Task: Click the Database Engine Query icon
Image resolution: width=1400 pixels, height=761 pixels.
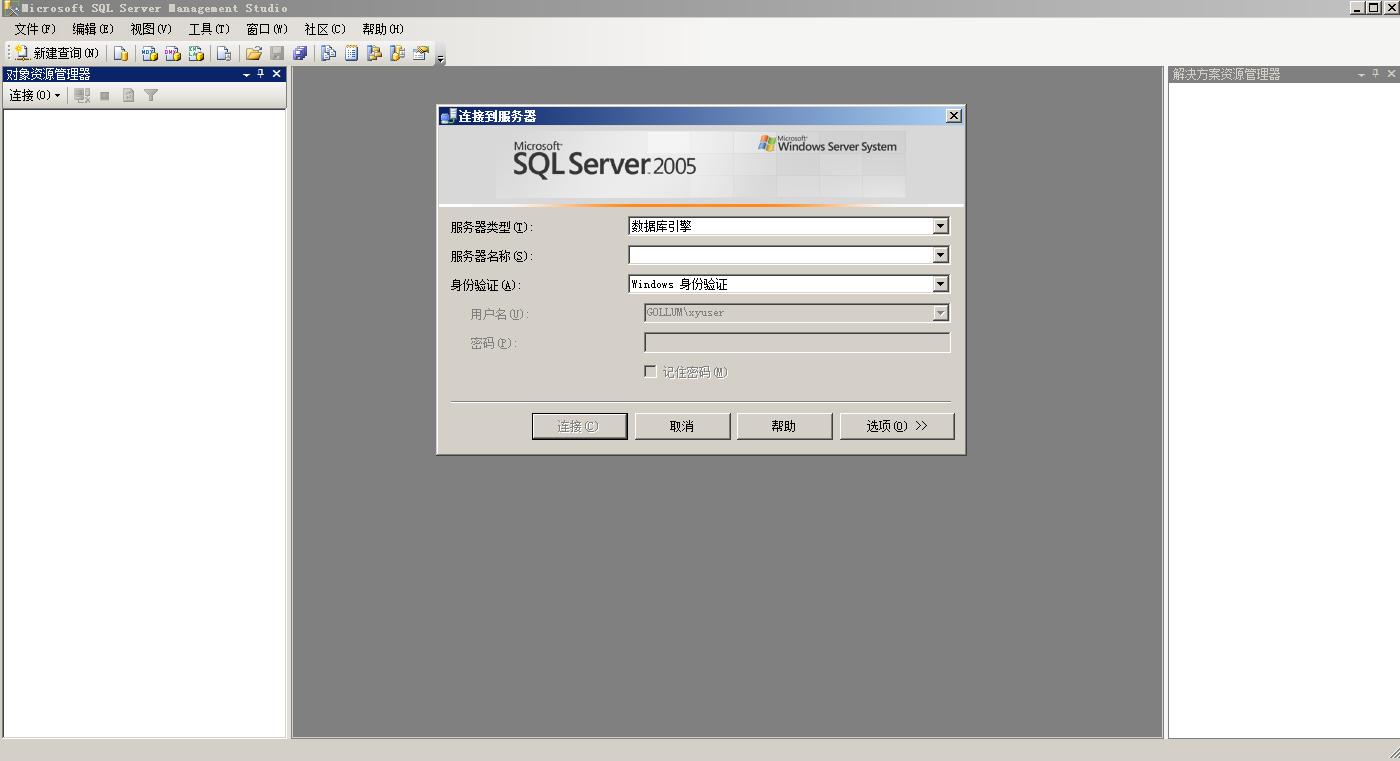Action: 121,53
